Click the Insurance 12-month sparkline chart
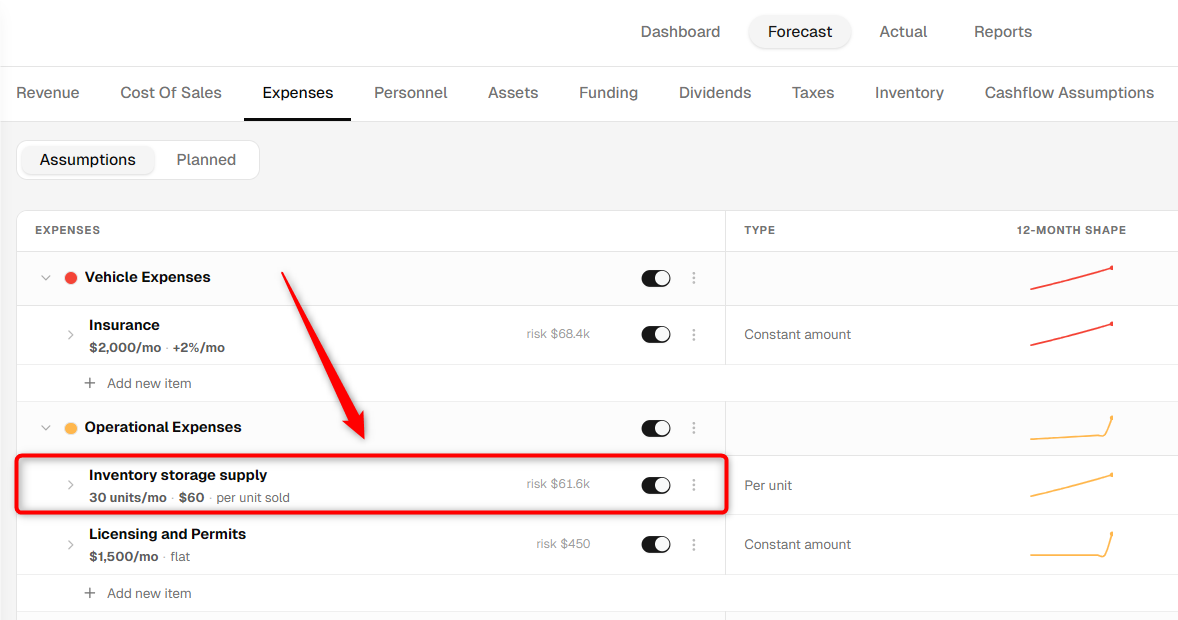Viewport: 1178px width, 620px height. pyautogui.click(x=1071, y=334)
